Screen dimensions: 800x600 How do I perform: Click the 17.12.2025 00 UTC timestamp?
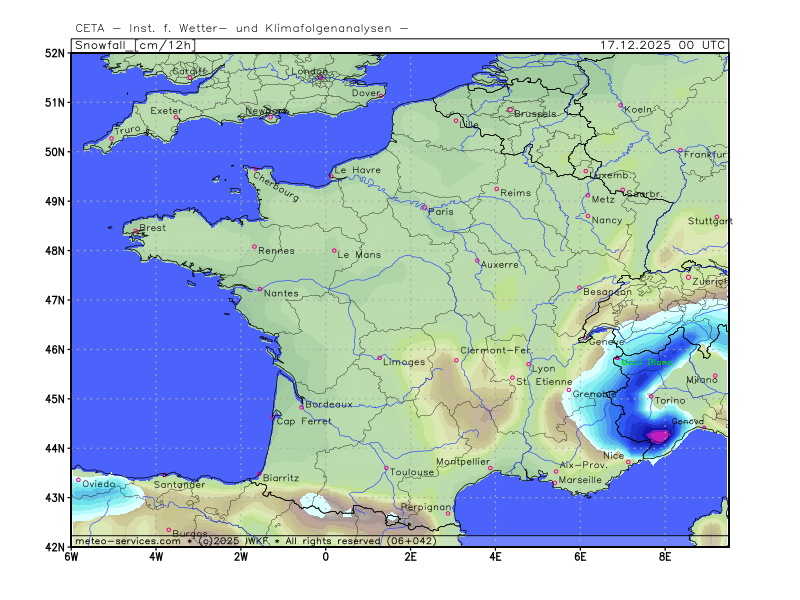(663, 45)
